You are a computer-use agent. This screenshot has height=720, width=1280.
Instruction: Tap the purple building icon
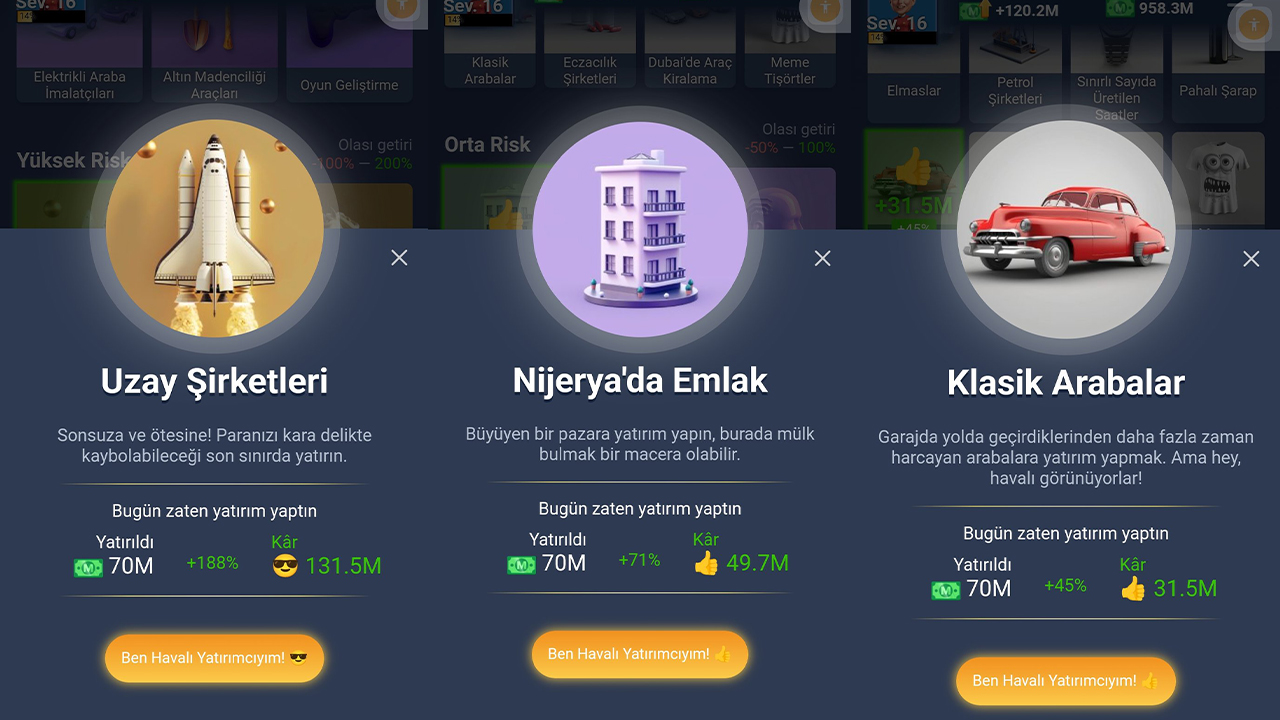point(640,230)
